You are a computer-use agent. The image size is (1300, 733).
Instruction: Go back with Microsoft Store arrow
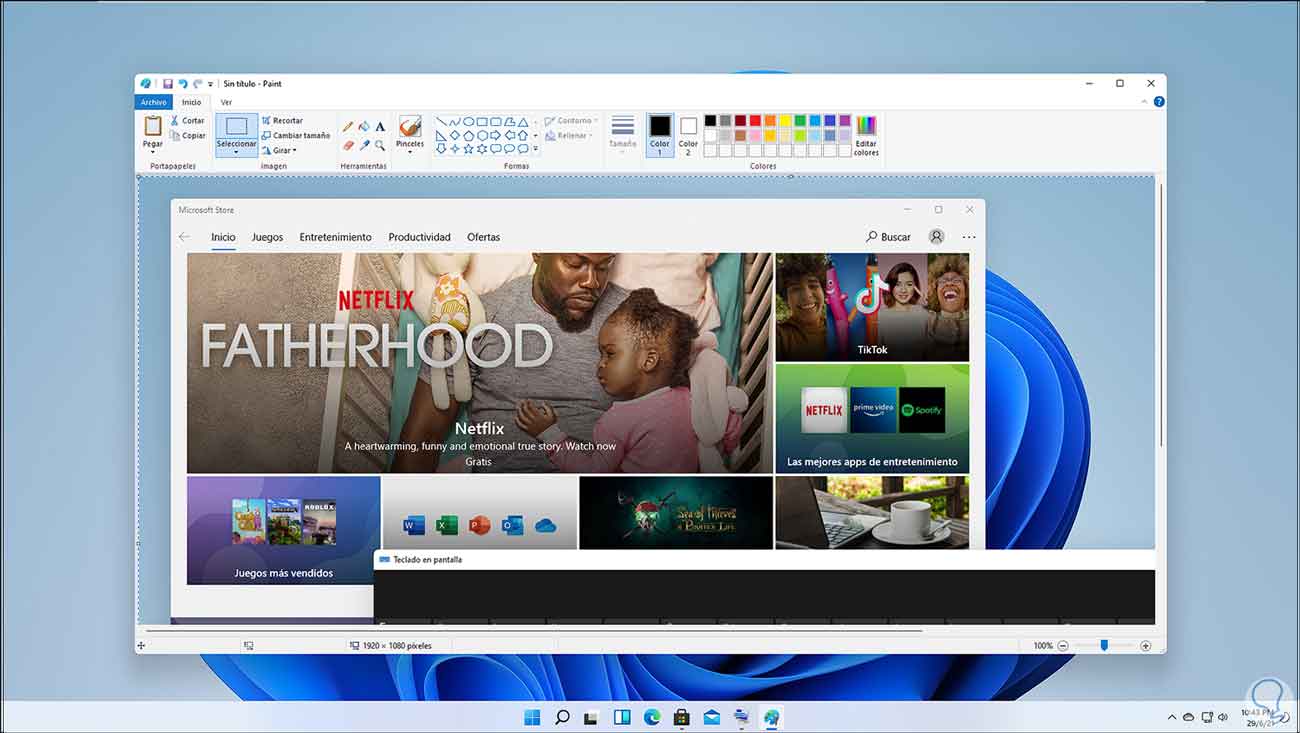tap(184, 237)
